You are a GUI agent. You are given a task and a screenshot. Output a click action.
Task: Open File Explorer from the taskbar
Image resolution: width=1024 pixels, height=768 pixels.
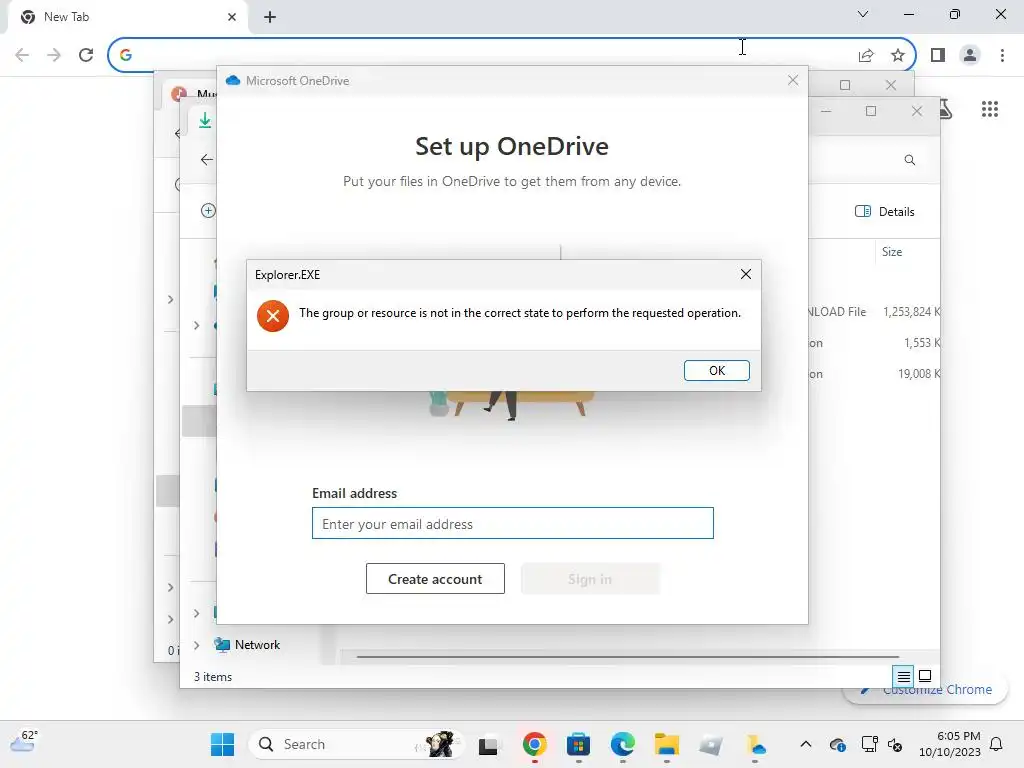(667, 744)
